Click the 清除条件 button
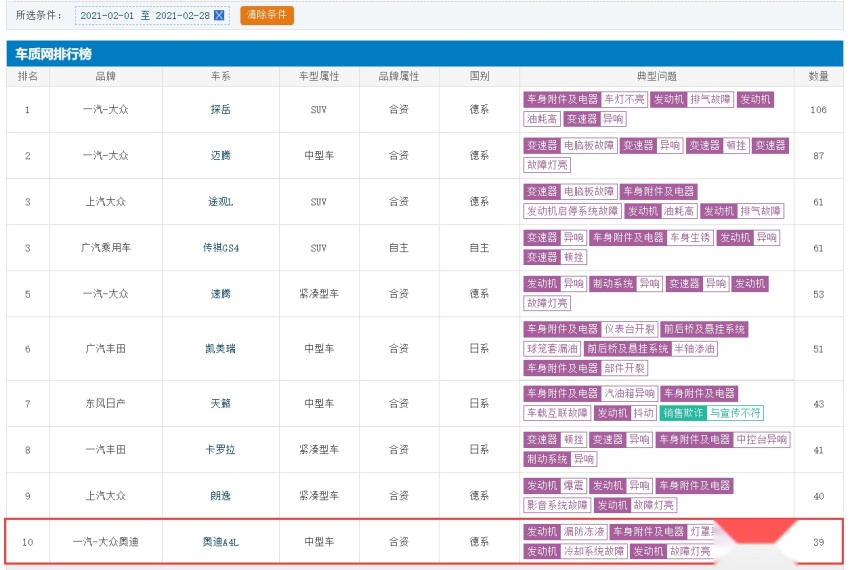 [x=267, y=15]
